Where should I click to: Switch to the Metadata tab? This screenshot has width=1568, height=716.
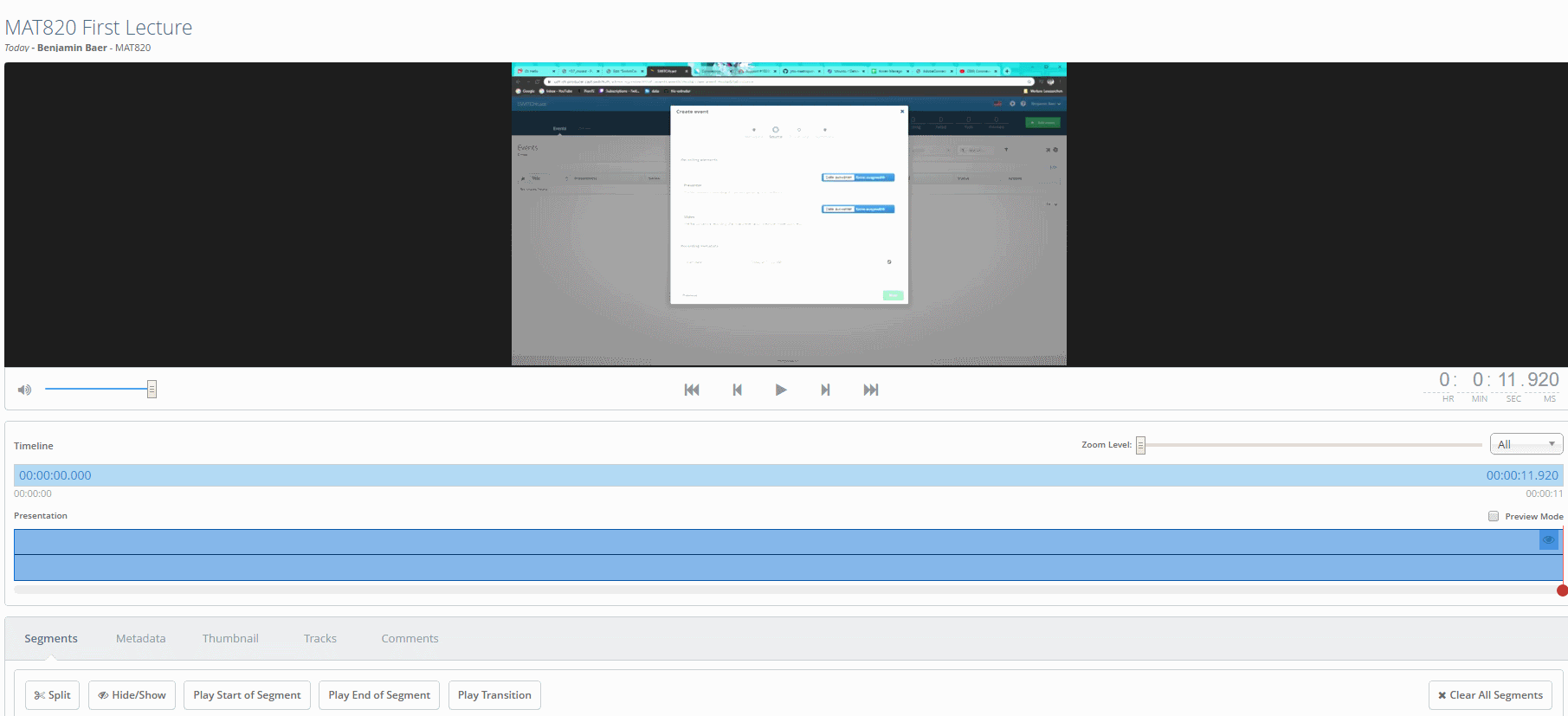140,638
